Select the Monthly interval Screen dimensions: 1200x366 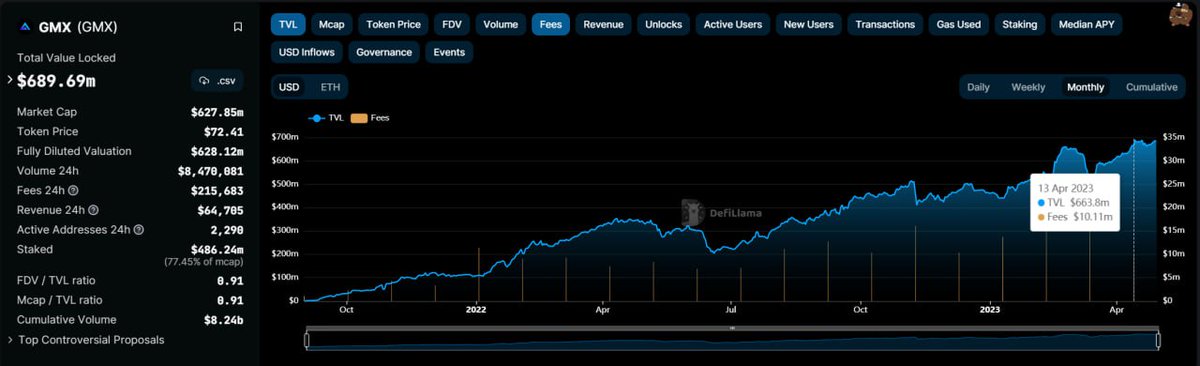[1085, 87]
